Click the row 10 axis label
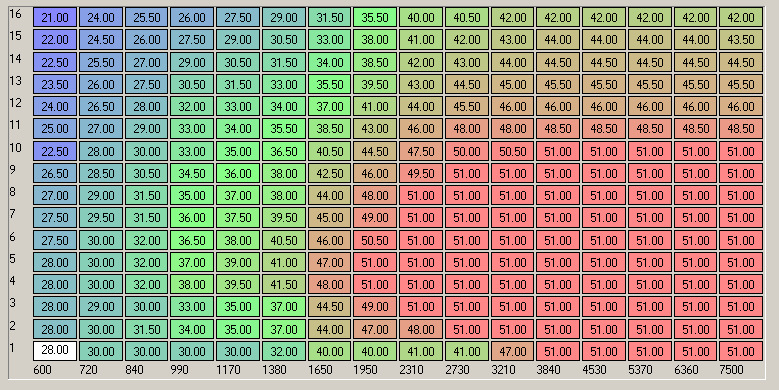 pyautogui.click(x=16, y=147)
